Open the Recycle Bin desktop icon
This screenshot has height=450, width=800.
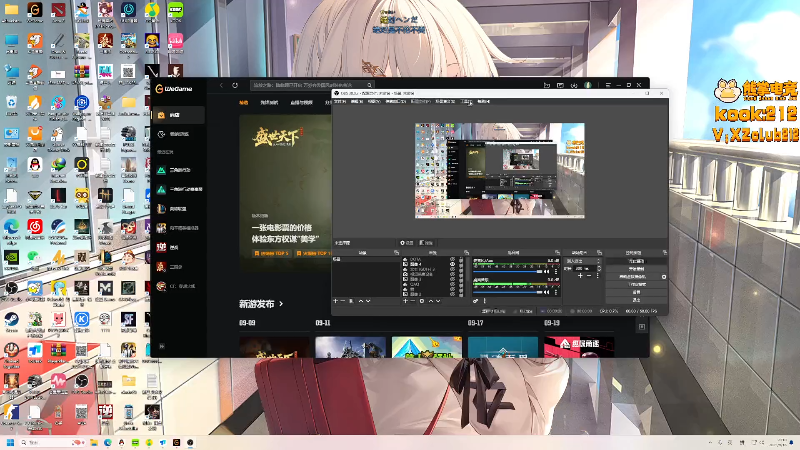pos(11,105)
